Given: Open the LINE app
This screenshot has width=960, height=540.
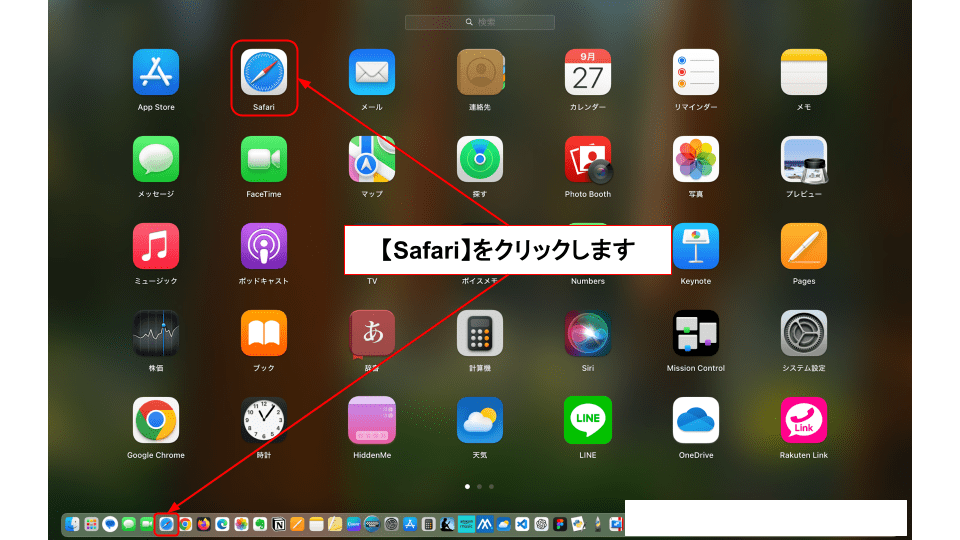Looking at the screenshot, I should 588,421.
